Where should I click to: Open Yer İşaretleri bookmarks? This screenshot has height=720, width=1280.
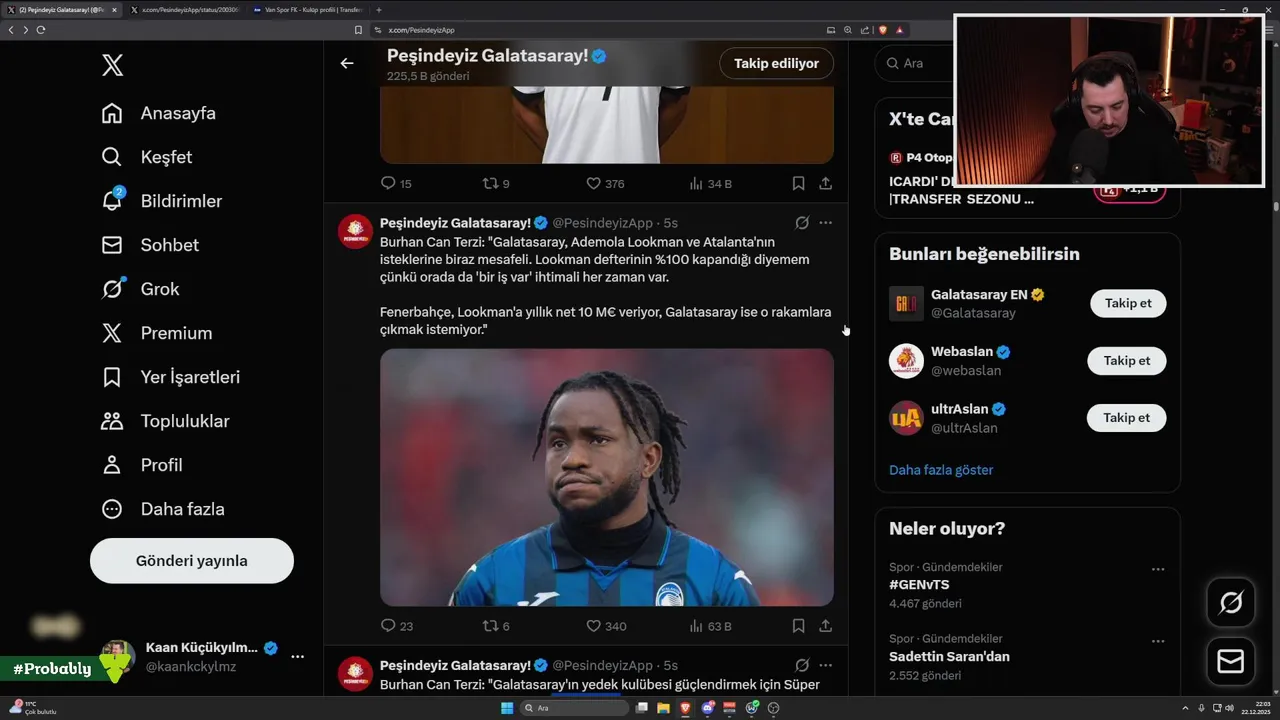[x=171, y=377]
